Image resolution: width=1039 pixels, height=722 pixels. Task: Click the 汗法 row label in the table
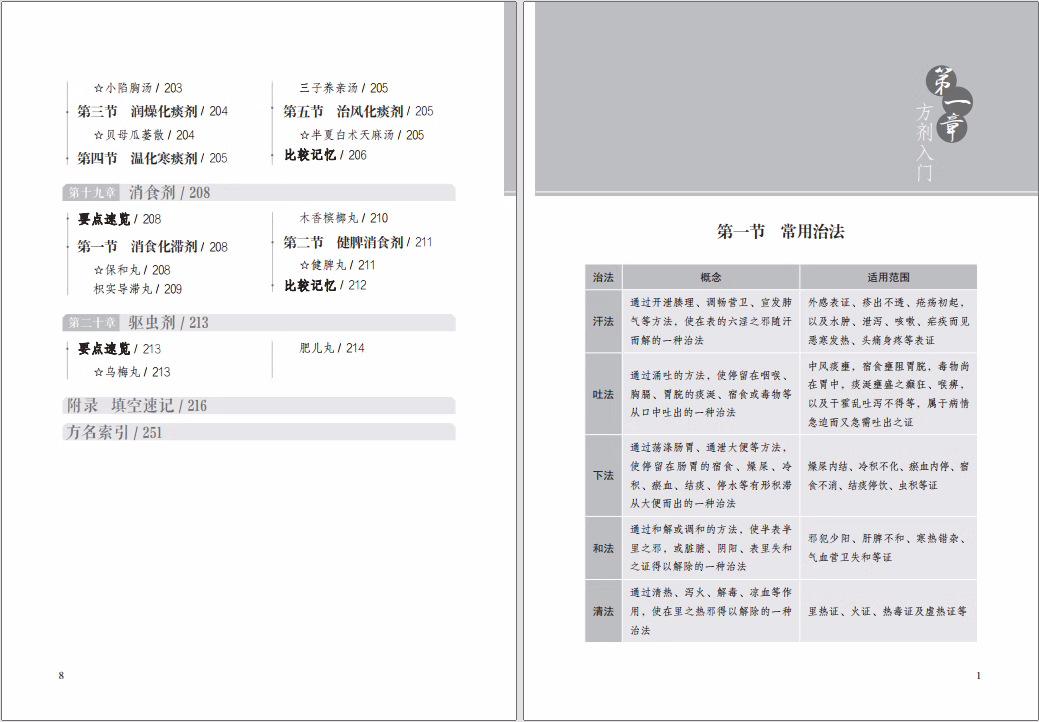[x=603, y=321]
